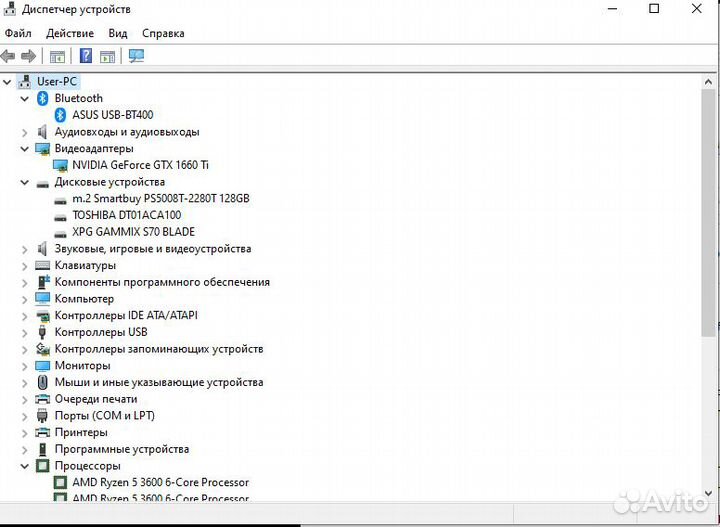Click the blue Help question mark toolbar icon
Image resolution: width=720 pixels, height=527 pixels.
(86, 56)
